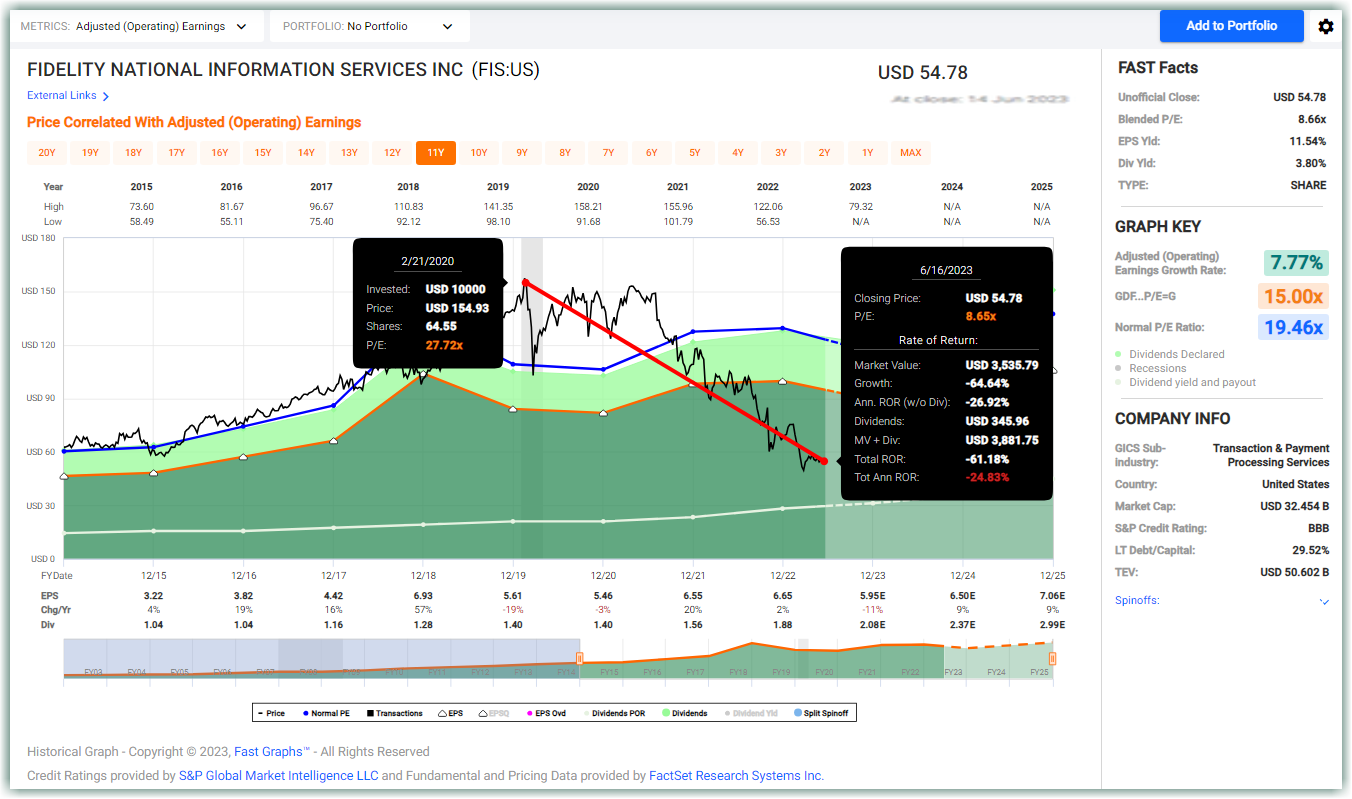Grab the left range handle of the navigator

pos(579,658)
